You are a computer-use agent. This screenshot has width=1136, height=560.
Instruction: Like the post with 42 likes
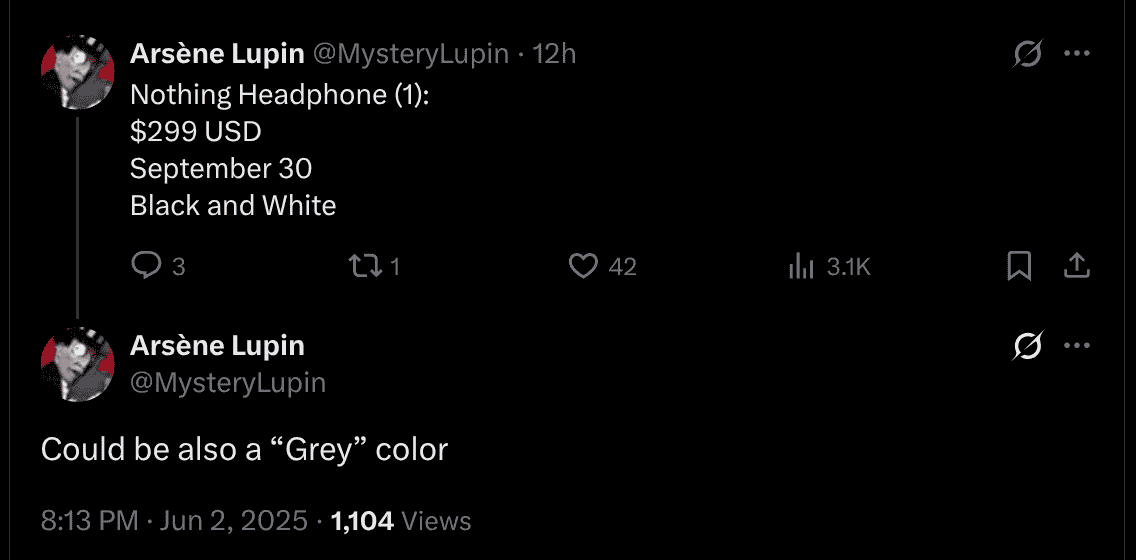pyautogui.click(x=583, y=266)
